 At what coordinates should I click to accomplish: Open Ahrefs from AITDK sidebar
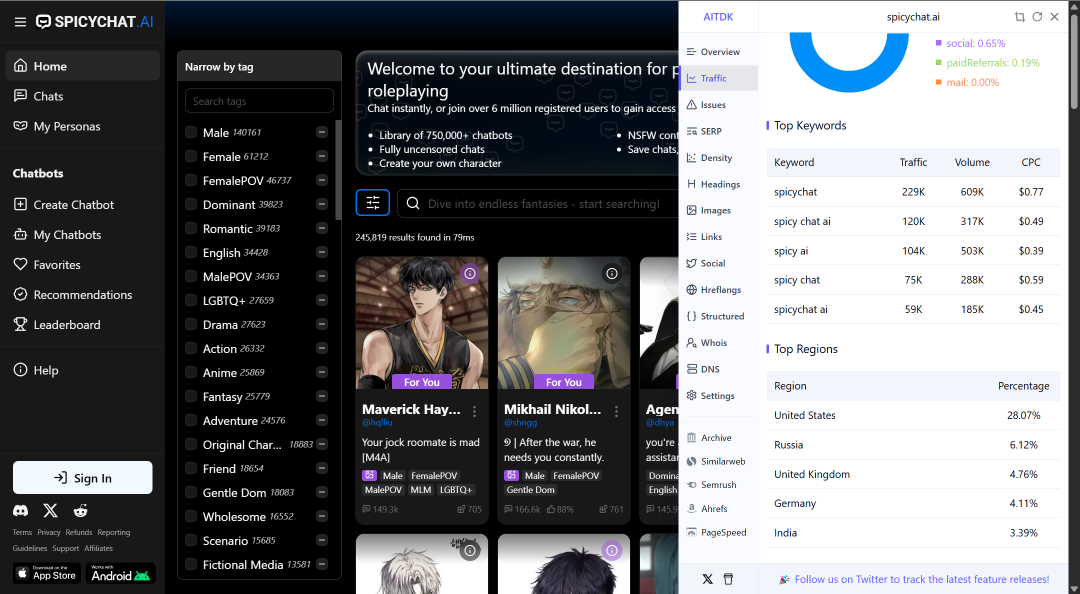pyautogui.click(x=707, y=509)
